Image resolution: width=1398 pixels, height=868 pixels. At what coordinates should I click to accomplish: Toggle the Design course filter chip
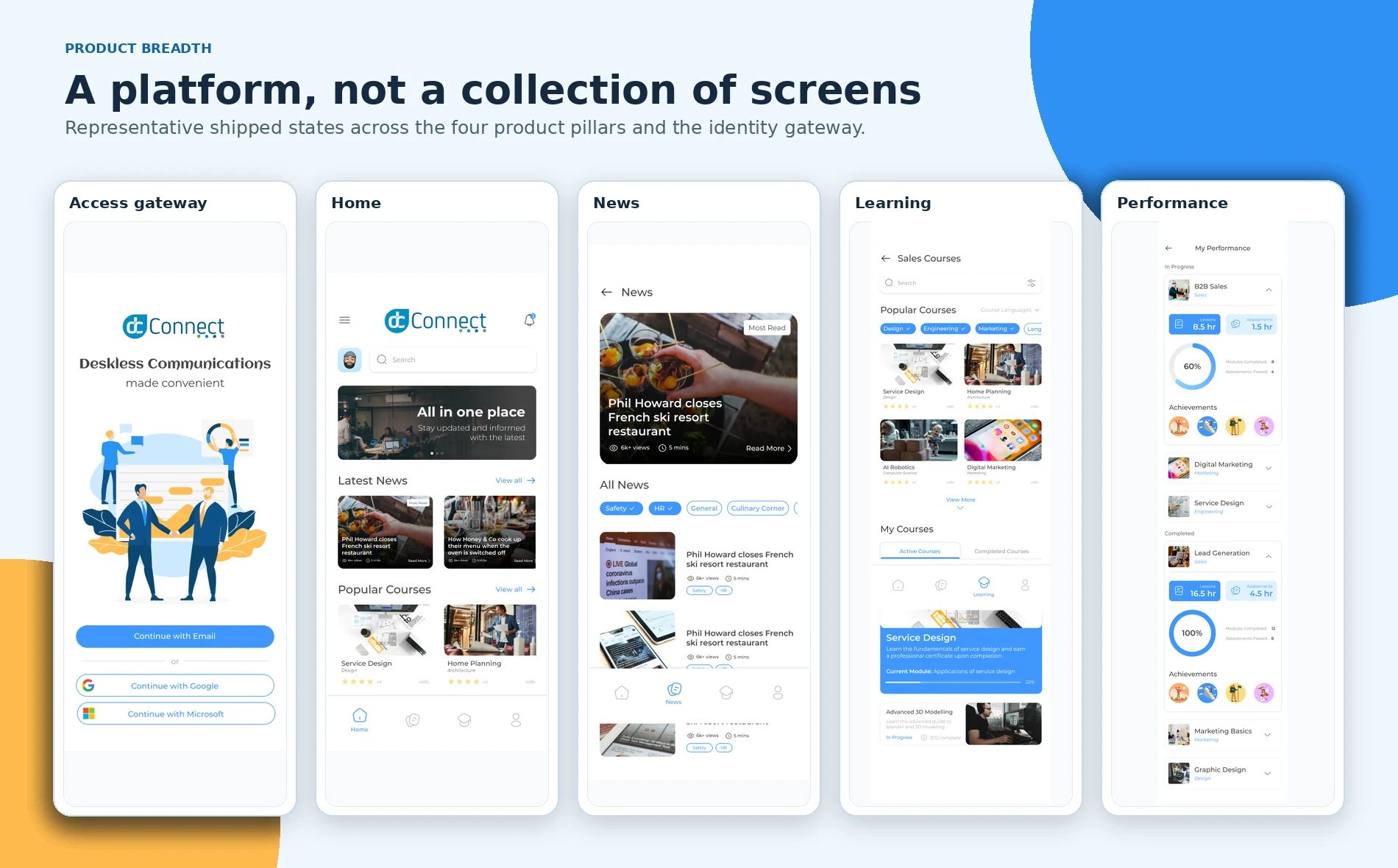(898, 329)
